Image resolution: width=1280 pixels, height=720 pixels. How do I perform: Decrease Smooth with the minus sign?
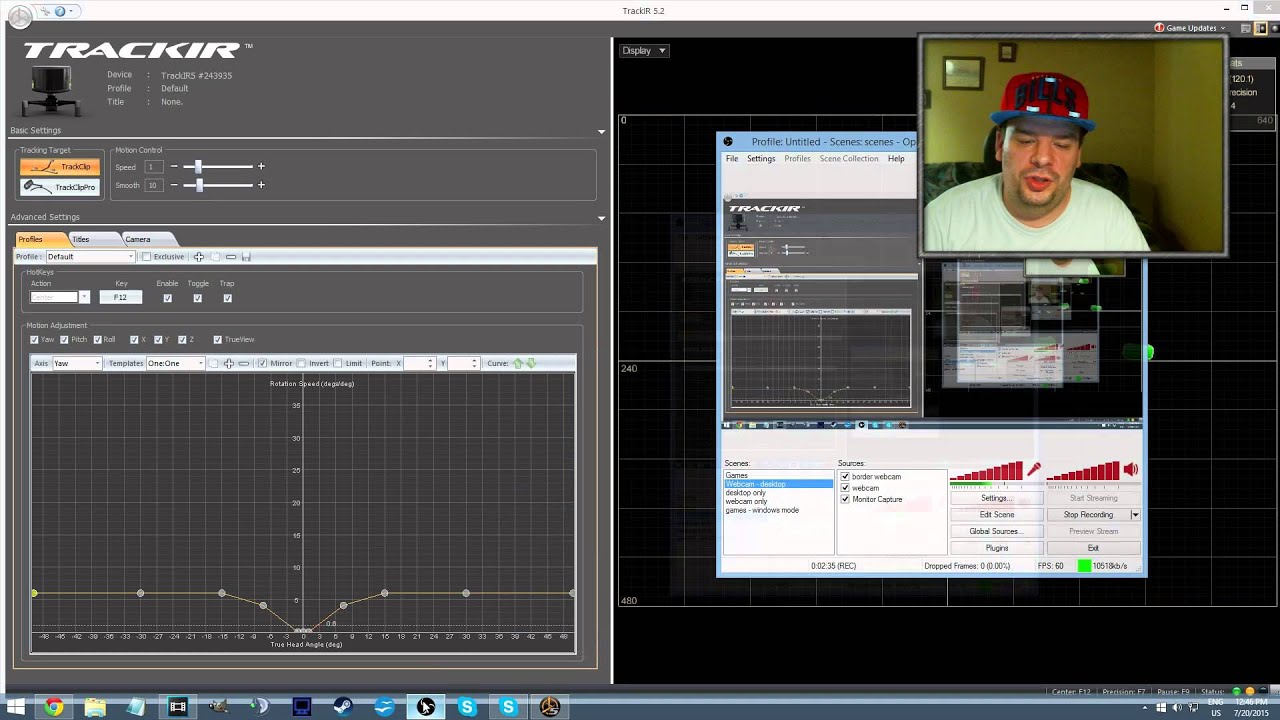tap(174, 185)
